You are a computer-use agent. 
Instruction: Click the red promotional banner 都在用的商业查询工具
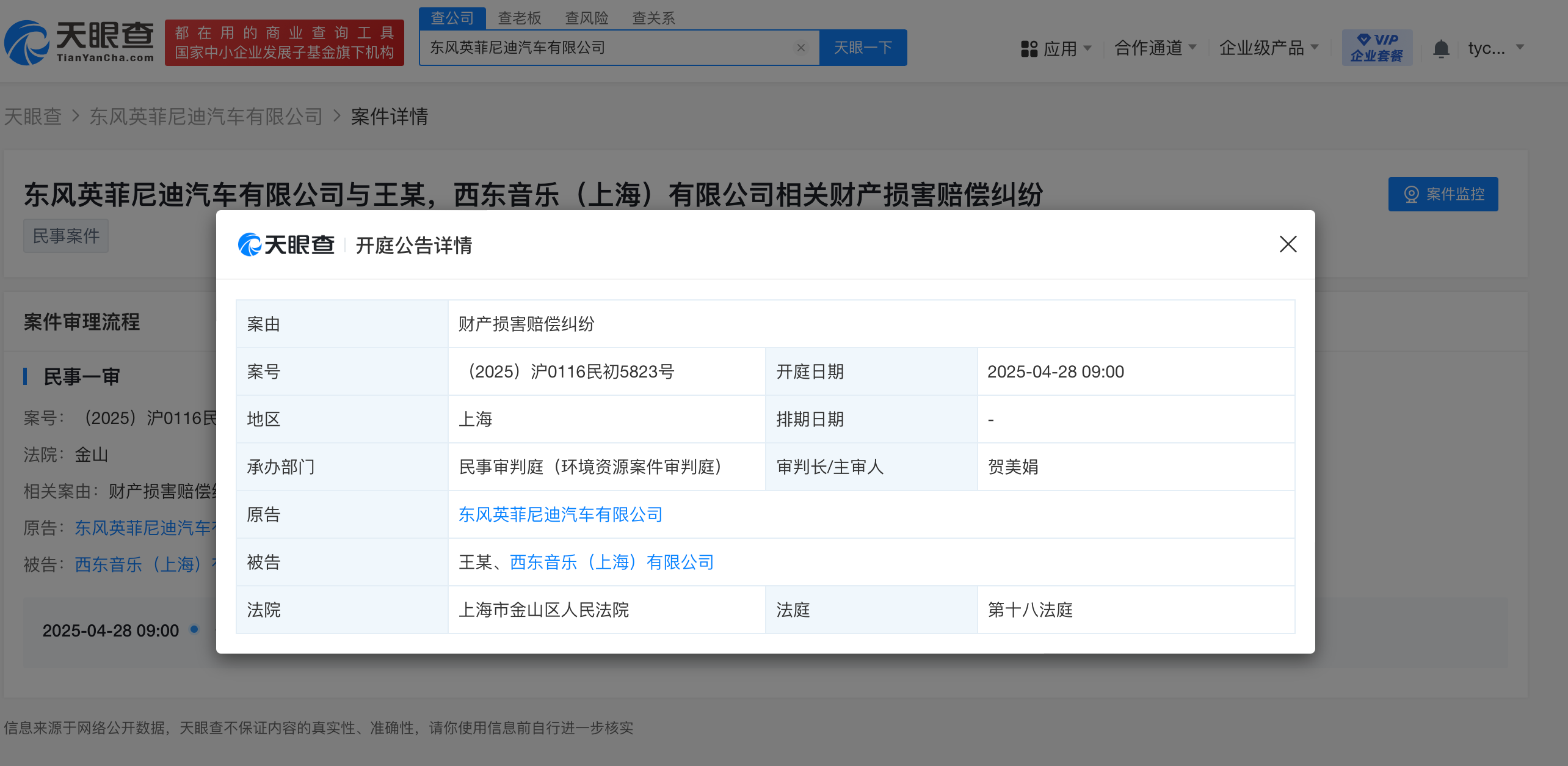pos(284,42)
